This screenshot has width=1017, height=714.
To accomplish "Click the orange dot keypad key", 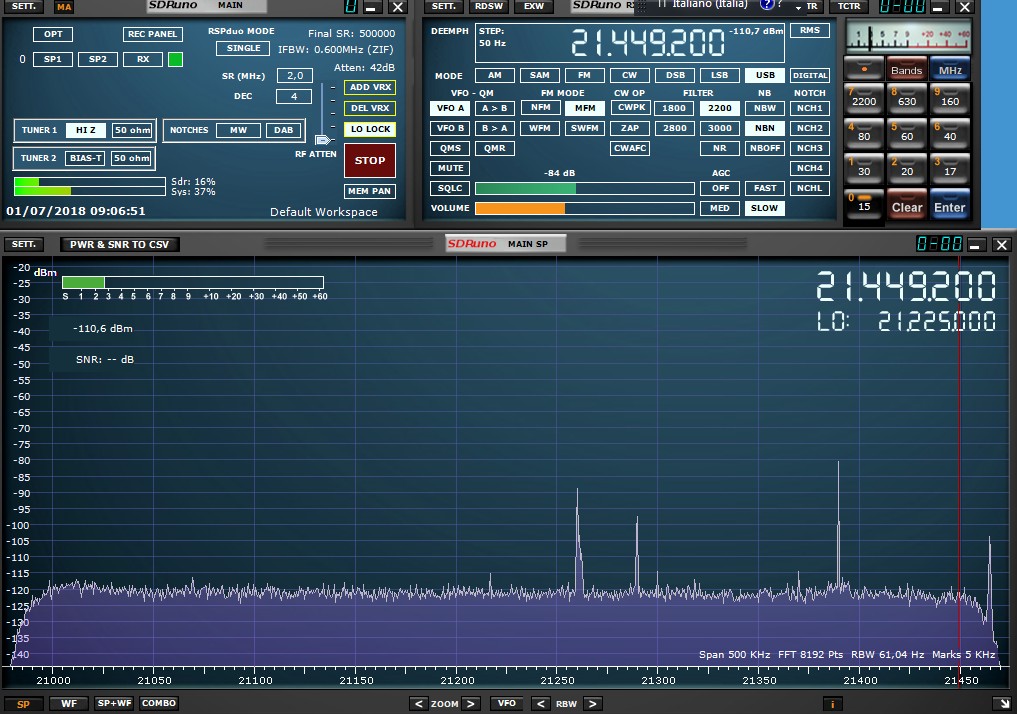I will tap(864, 69).
